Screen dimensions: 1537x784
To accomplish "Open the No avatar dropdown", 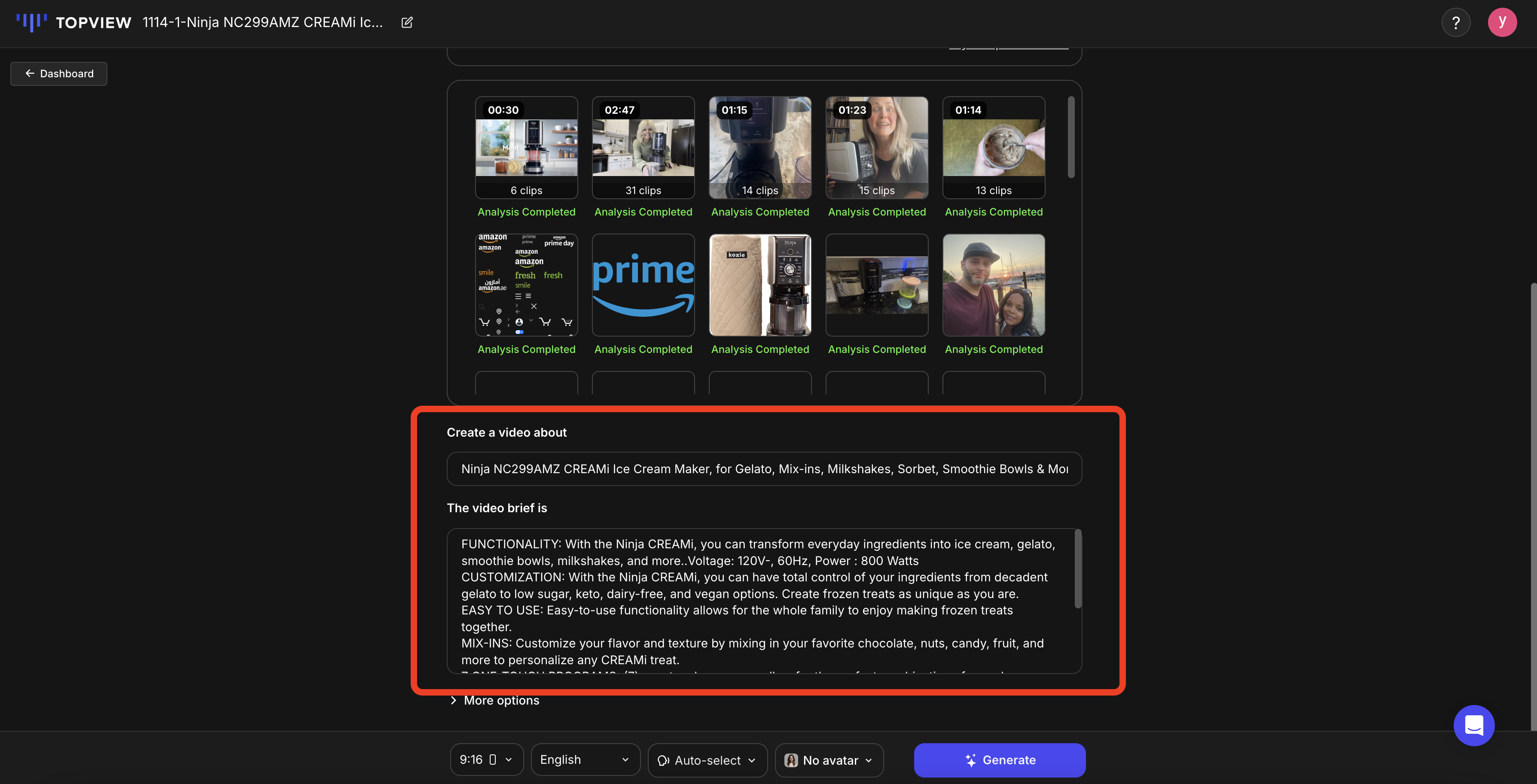I will coord(829,760).
